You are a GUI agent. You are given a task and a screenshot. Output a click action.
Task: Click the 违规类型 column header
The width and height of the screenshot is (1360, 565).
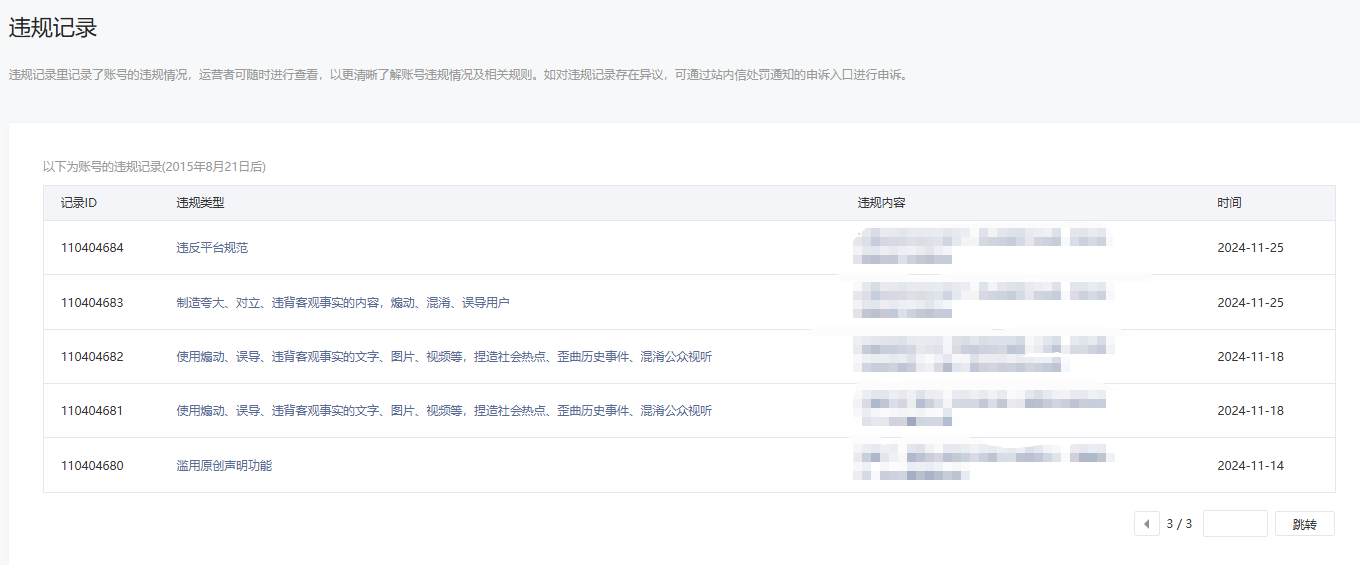coord(200,203)
